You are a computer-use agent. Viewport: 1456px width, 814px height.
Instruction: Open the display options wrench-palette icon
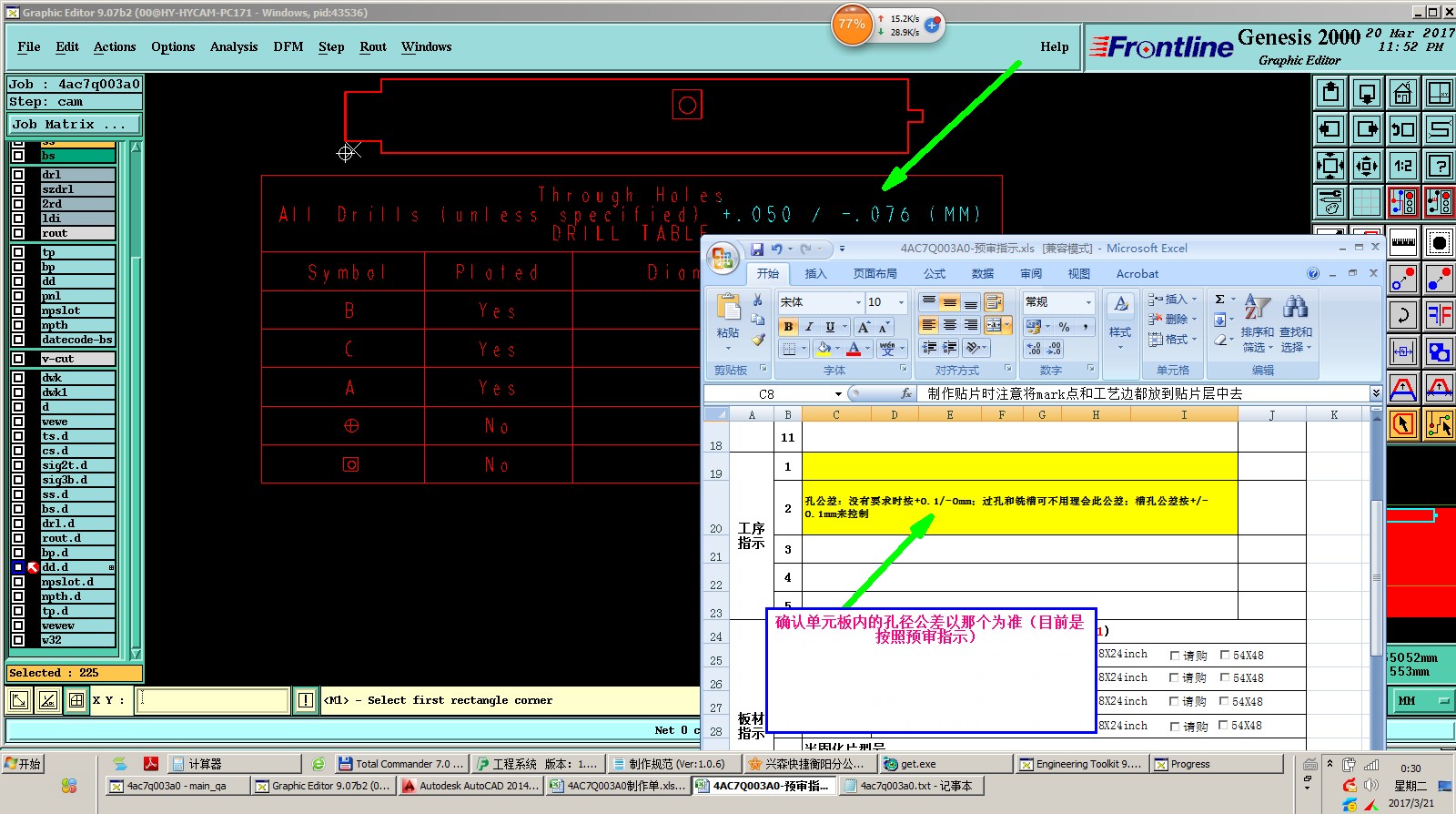(1330, 202)
